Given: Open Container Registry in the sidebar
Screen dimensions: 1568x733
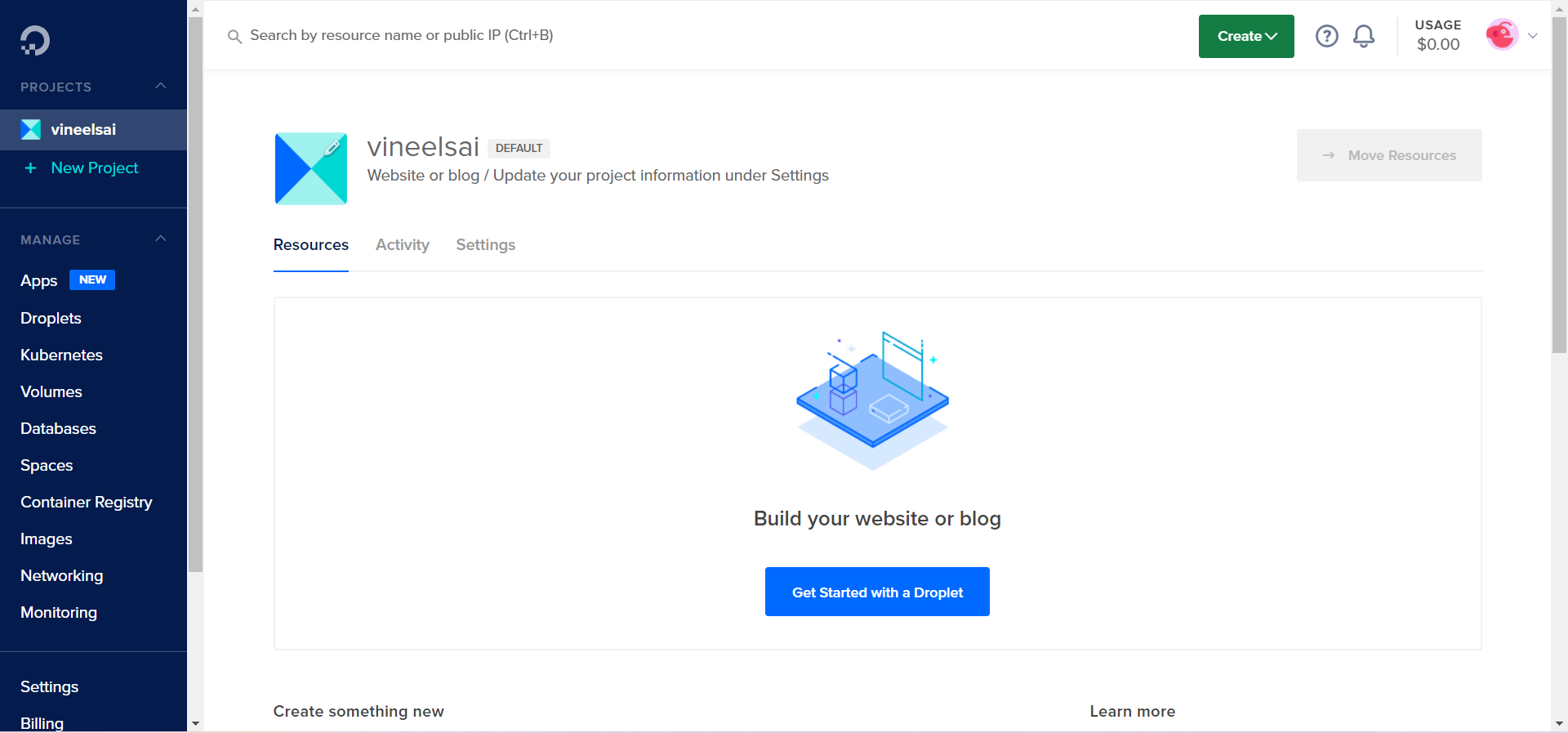Looking at the screenshot, I should click(87, 502).
